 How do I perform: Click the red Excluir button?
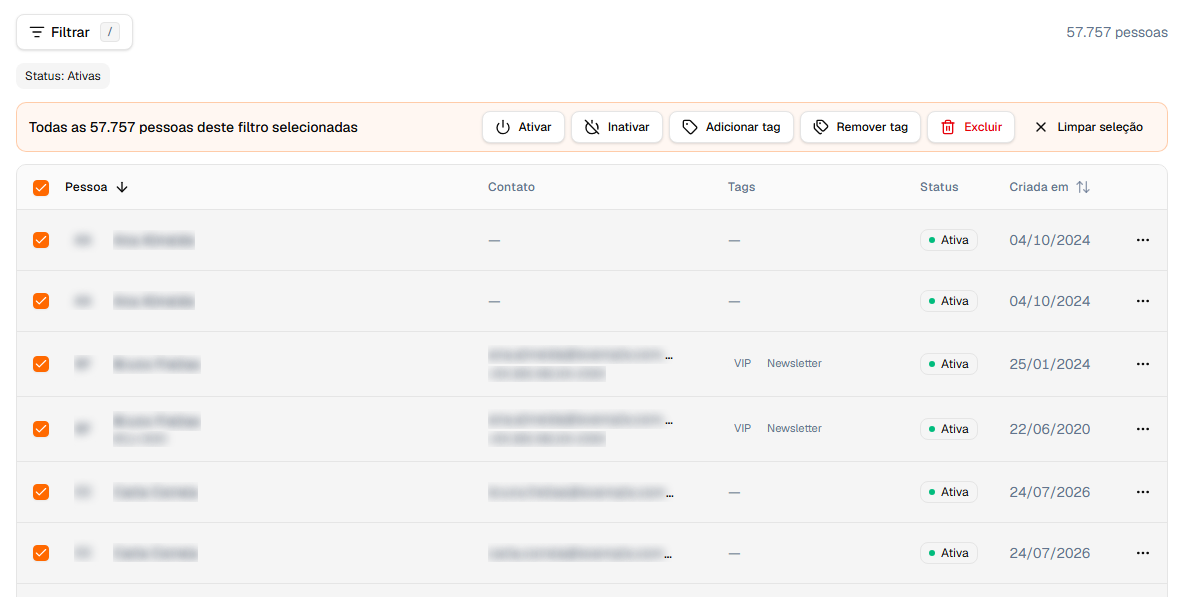coord(971,127)
